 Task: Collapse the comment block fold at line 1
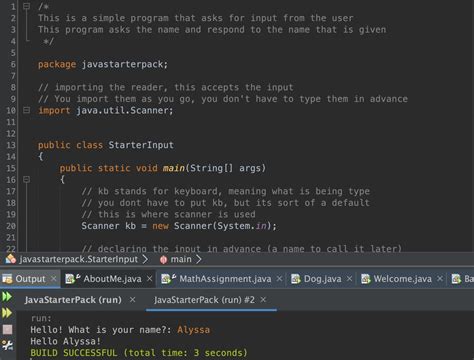click(x=26, y=6)
